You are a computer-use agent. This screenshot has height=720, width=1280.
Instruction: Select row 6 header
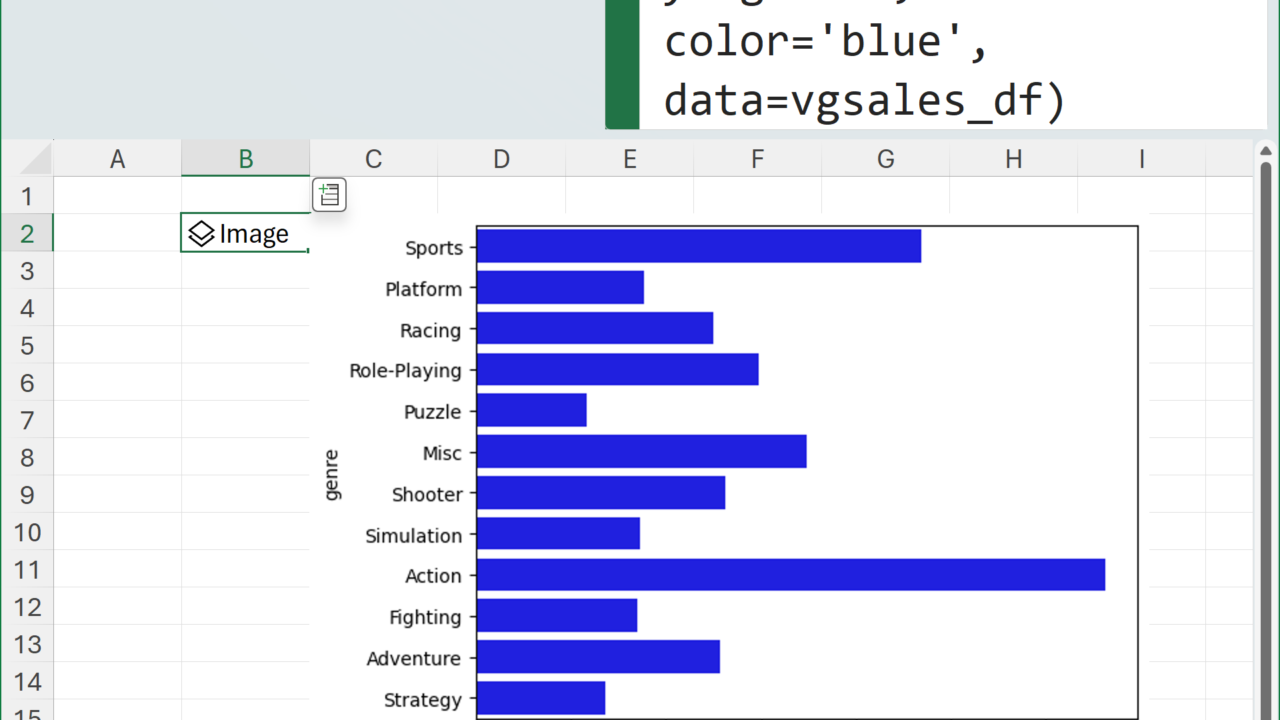point(27,383)
